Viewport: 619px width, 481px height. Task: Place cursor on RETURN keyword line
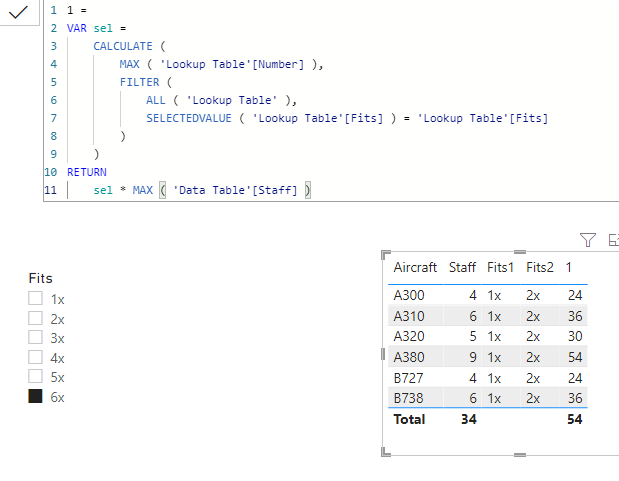87,172
